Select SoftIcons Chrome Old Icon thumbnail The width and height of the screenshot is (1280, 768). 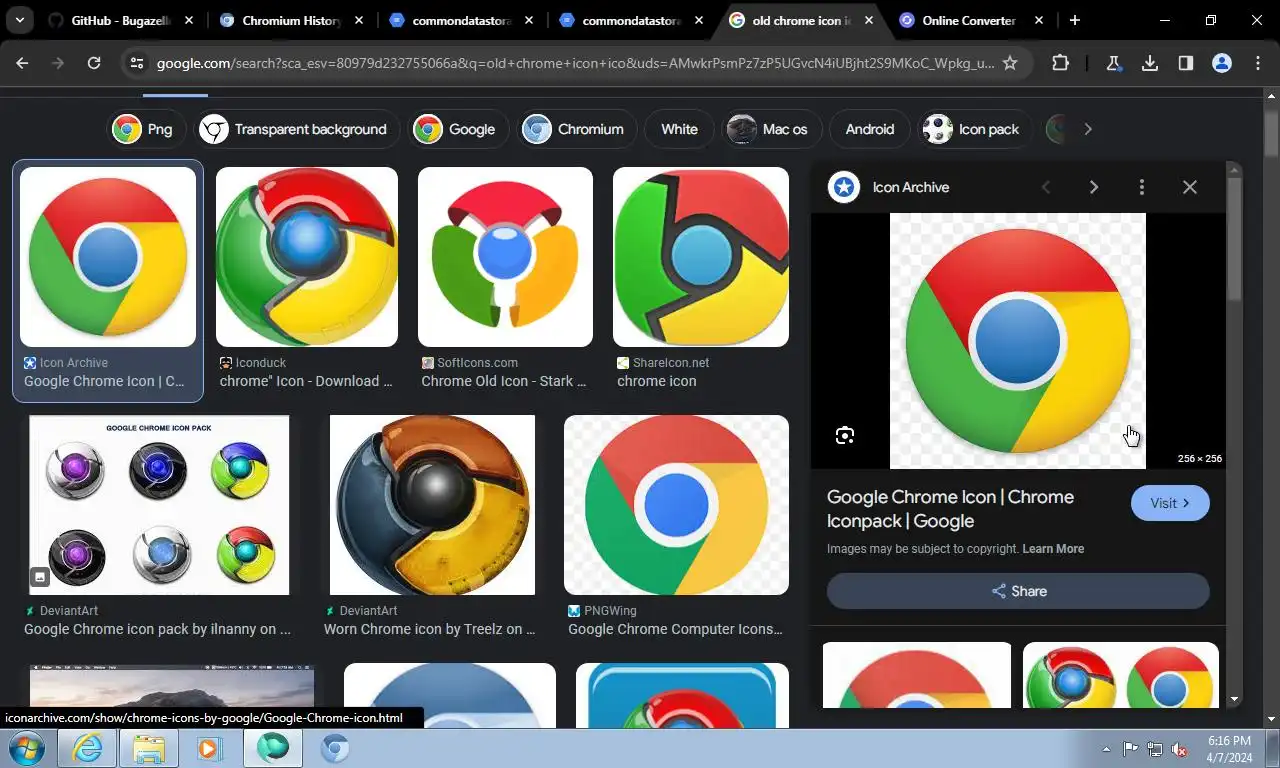coord(505,257)
